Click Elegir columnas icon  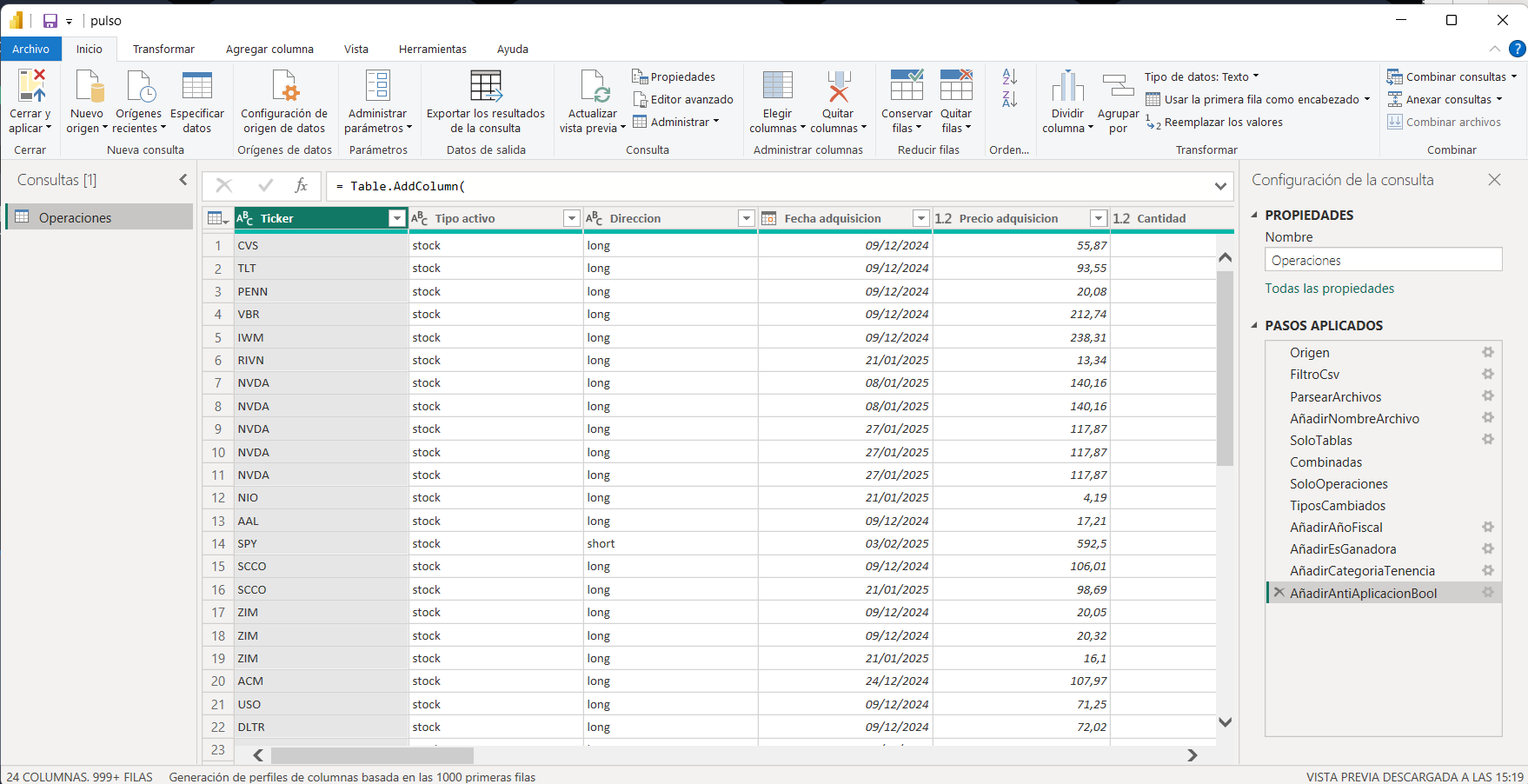point(777,86)
